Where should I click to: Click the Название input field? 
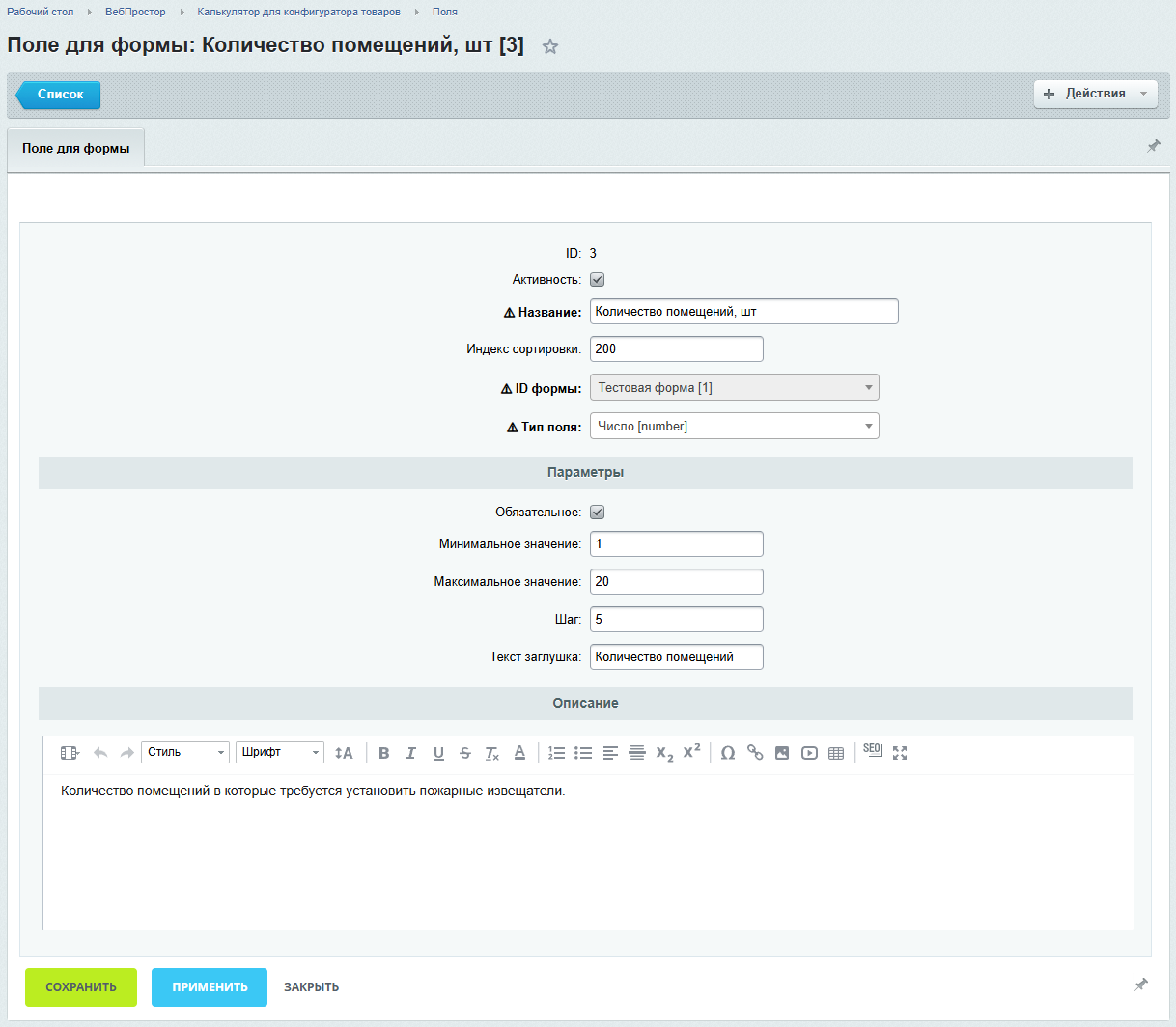(x=744, y=311)
